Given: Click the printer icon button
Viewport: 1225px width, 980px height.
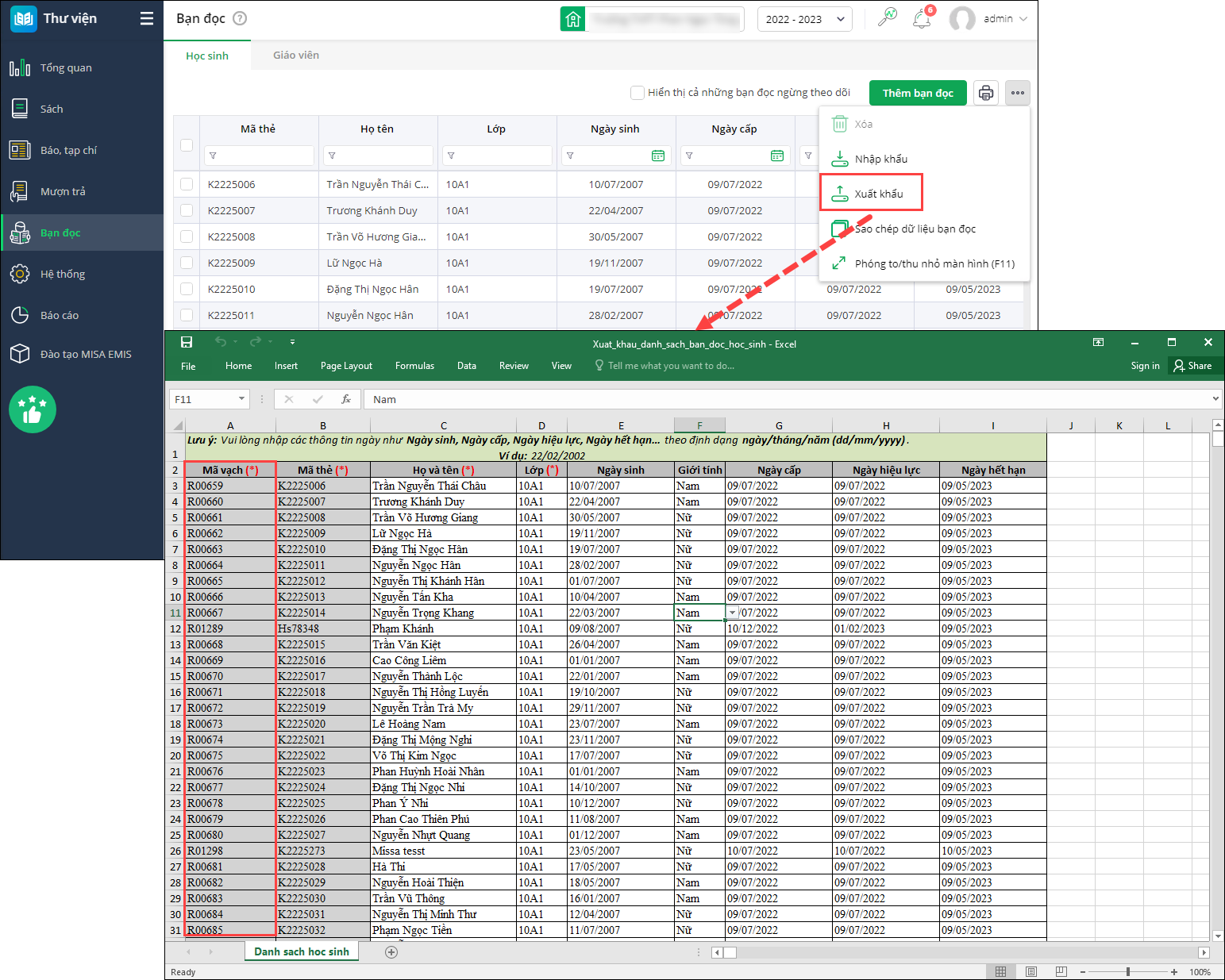Looking at the screenshot, I should click(985, 93).
